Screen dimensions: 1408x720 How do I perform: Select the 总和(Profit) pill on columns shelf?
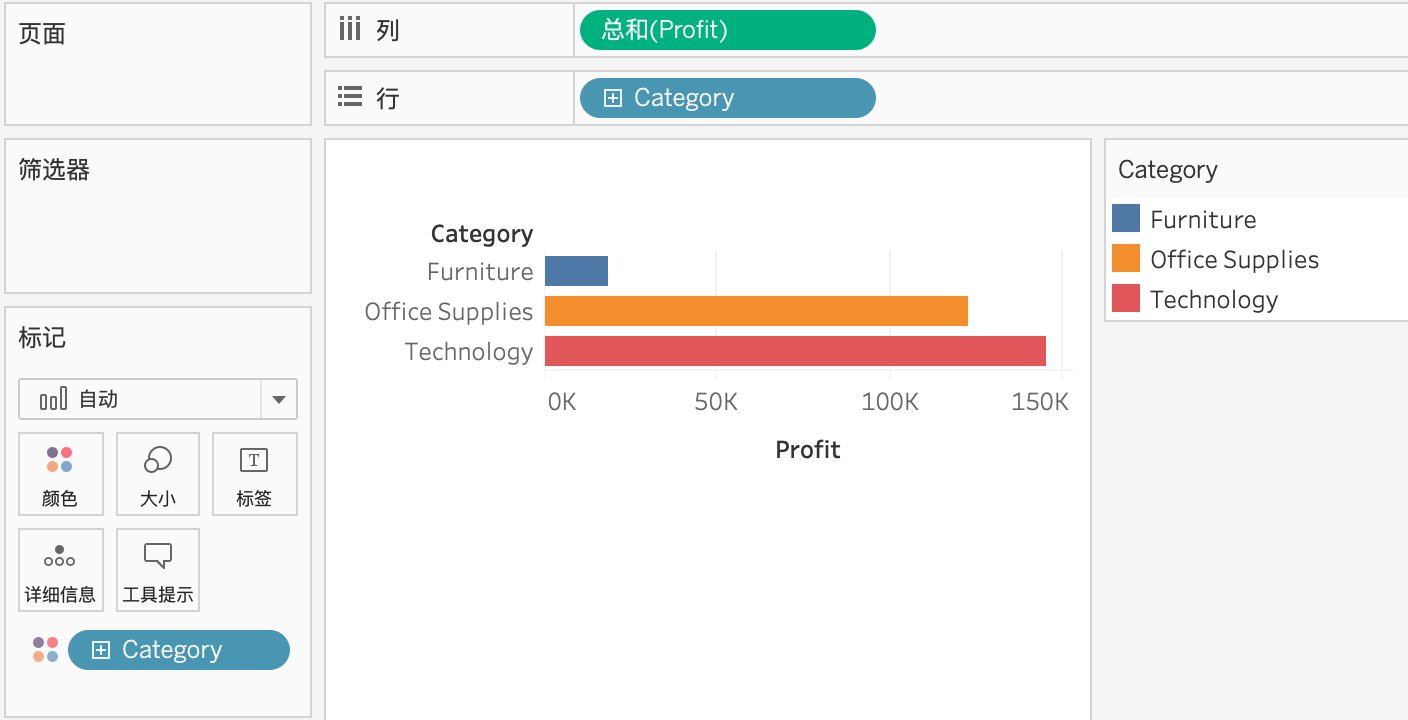727,30
